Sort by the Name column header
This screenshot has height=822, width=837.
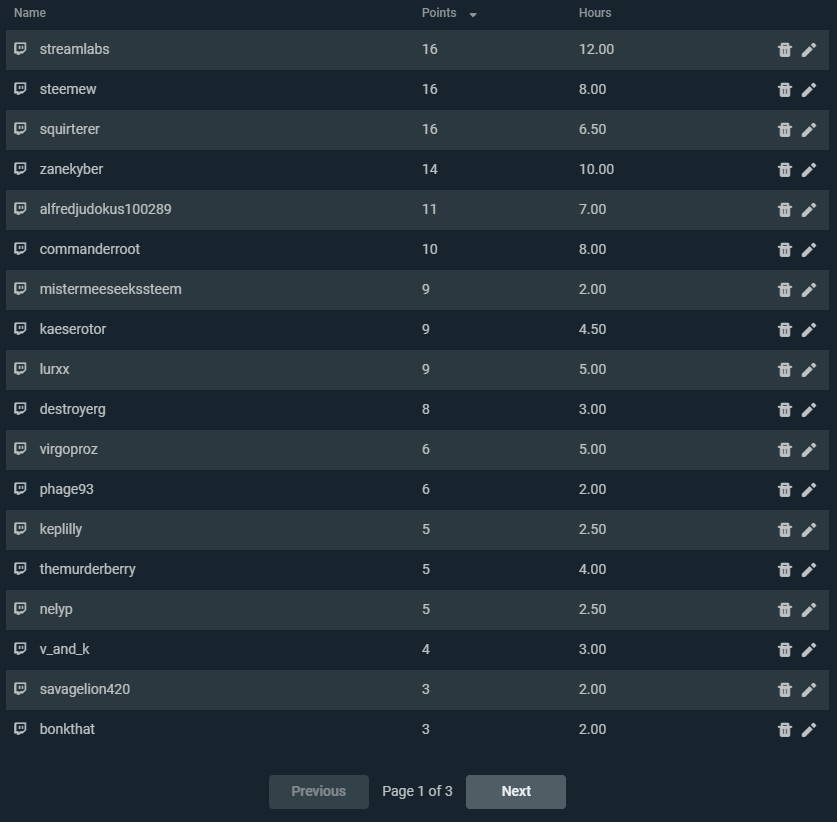[x=30, y=13]
